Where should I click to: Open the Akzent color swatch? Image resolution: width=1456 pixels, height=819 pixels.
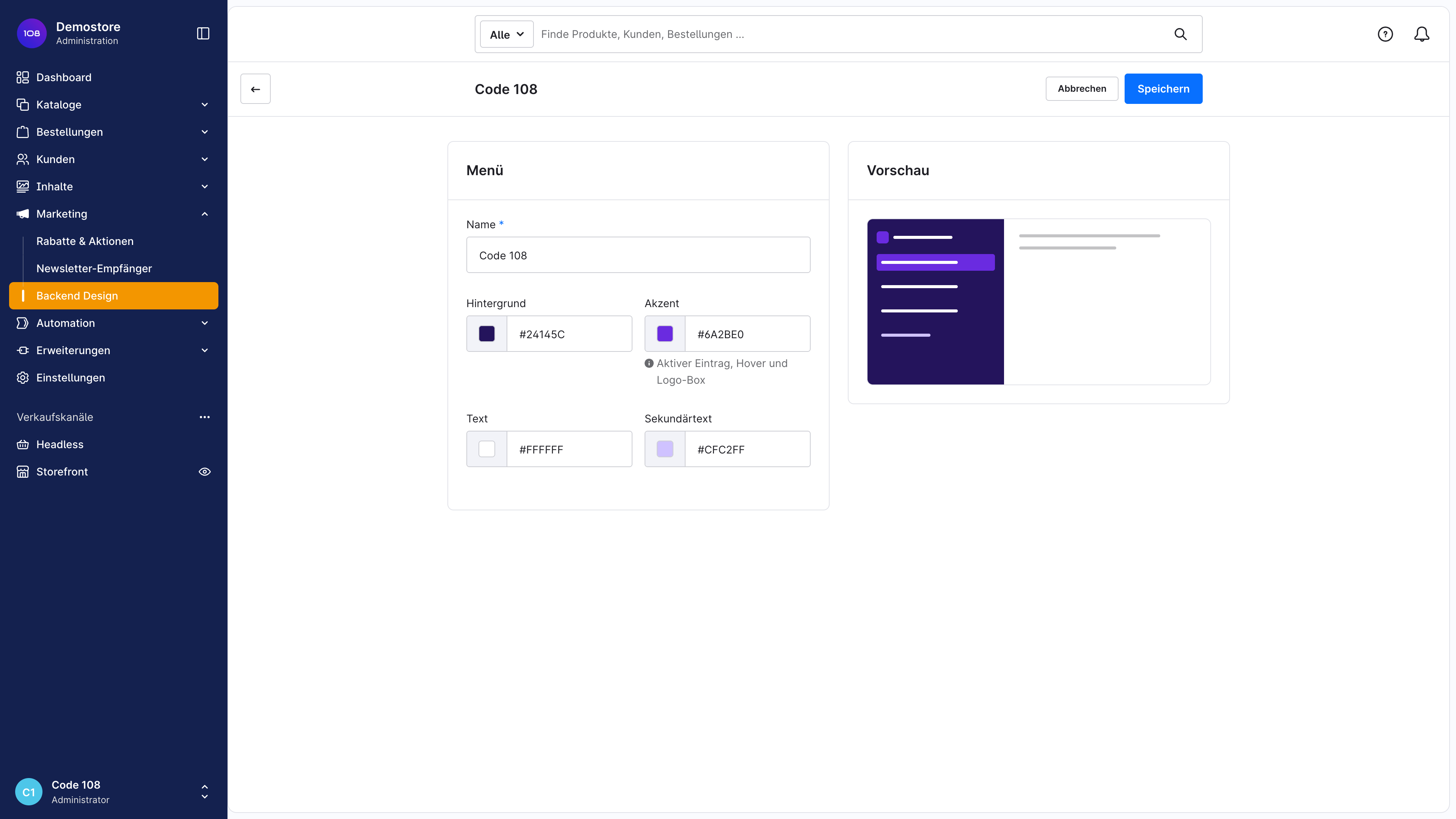pos(665,334)
